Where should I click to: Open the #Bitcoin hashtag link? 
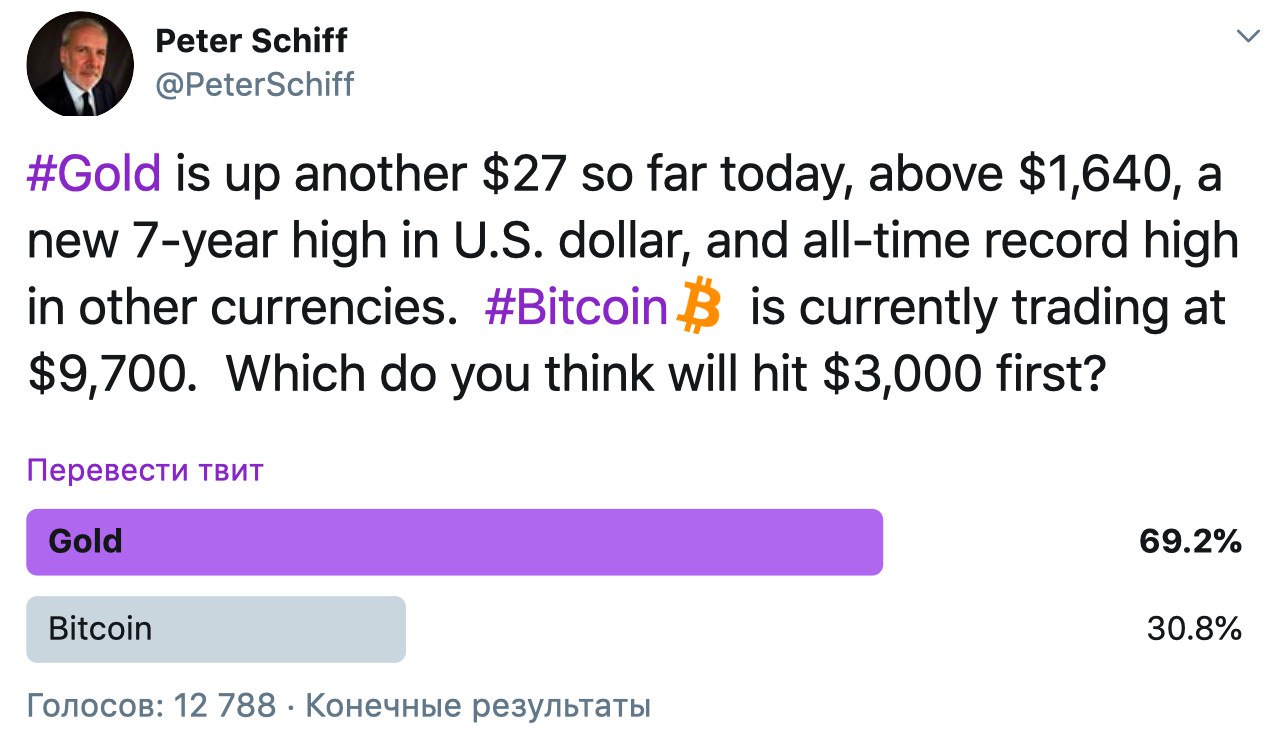(575, 308)
